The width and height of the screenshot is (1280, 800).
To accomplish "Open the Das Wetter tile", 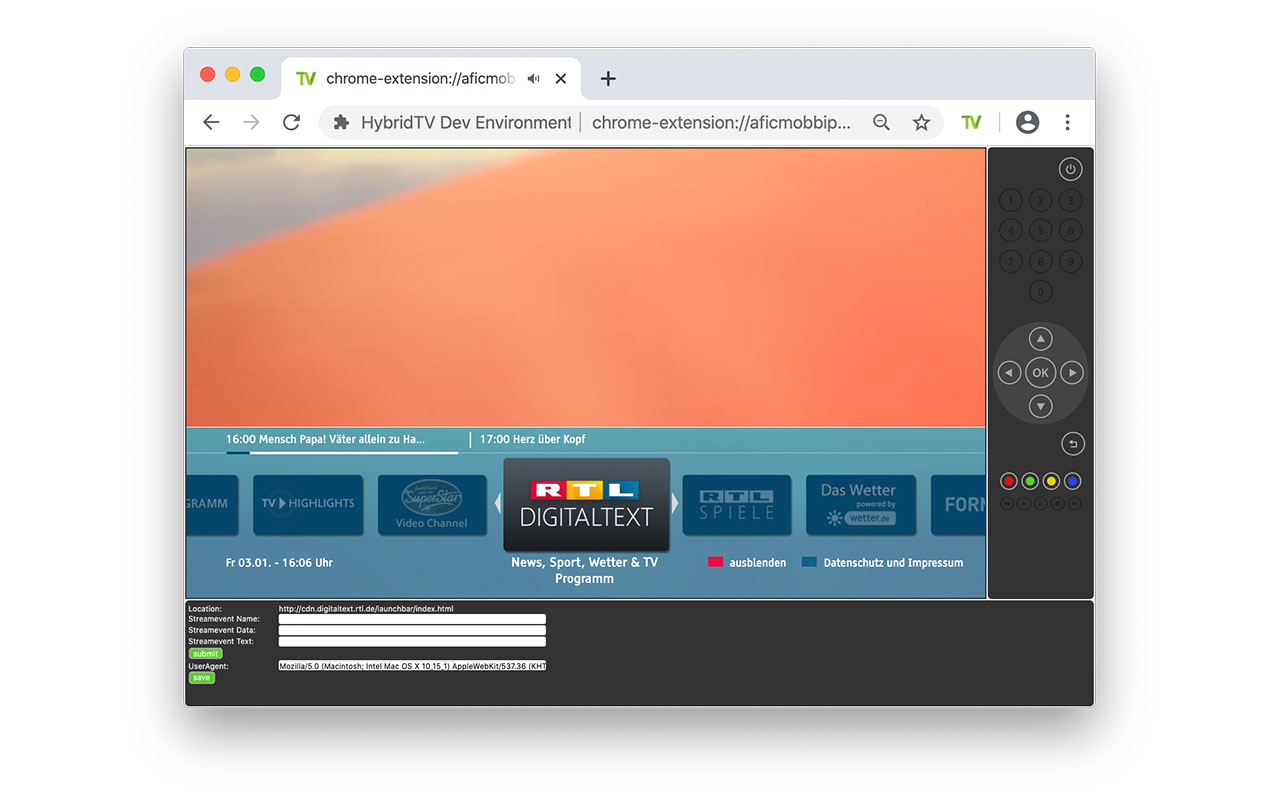I will pos(861,505).
